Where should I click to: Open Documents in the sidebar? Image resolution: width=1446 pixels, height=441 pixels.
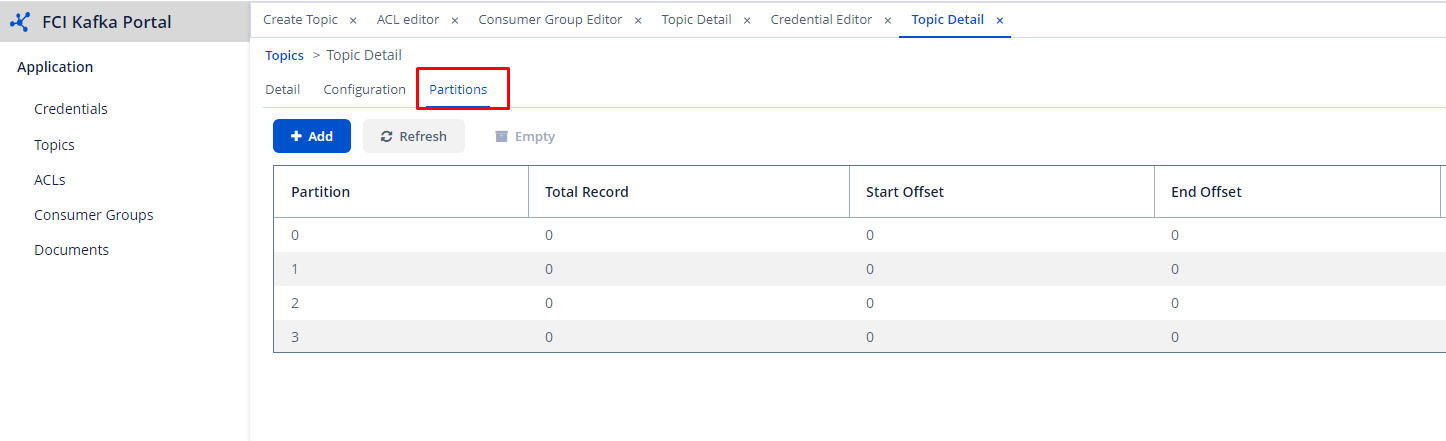tap(71, 250)
